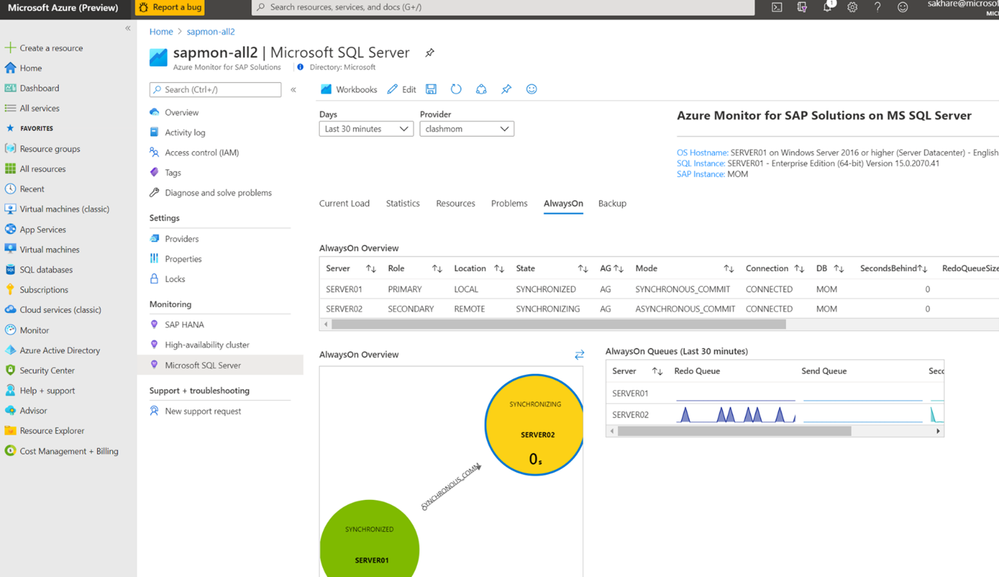Click sapmon-all2 breadcrumb link
The width and height of the screenshot is (999, 577).
210,31
